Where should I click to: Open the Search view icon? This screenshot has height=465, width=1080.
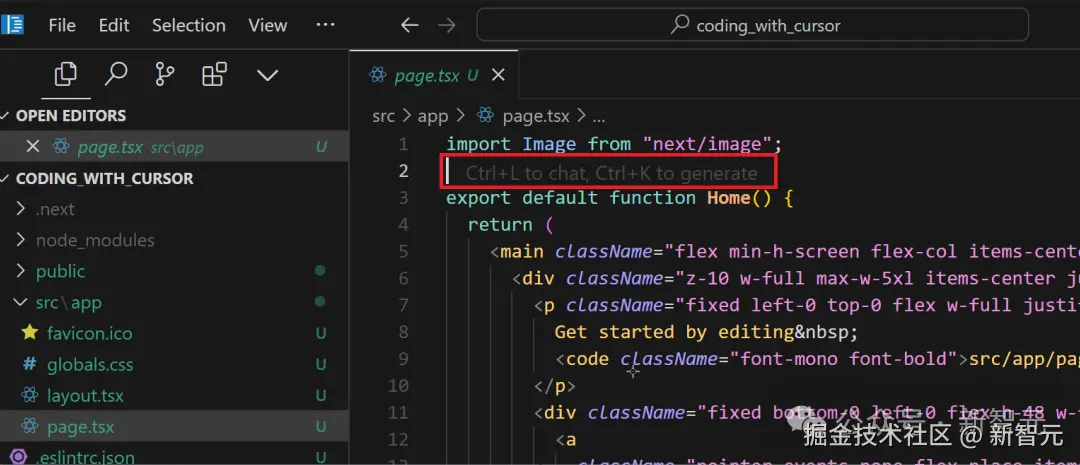(x=116, y=75)
